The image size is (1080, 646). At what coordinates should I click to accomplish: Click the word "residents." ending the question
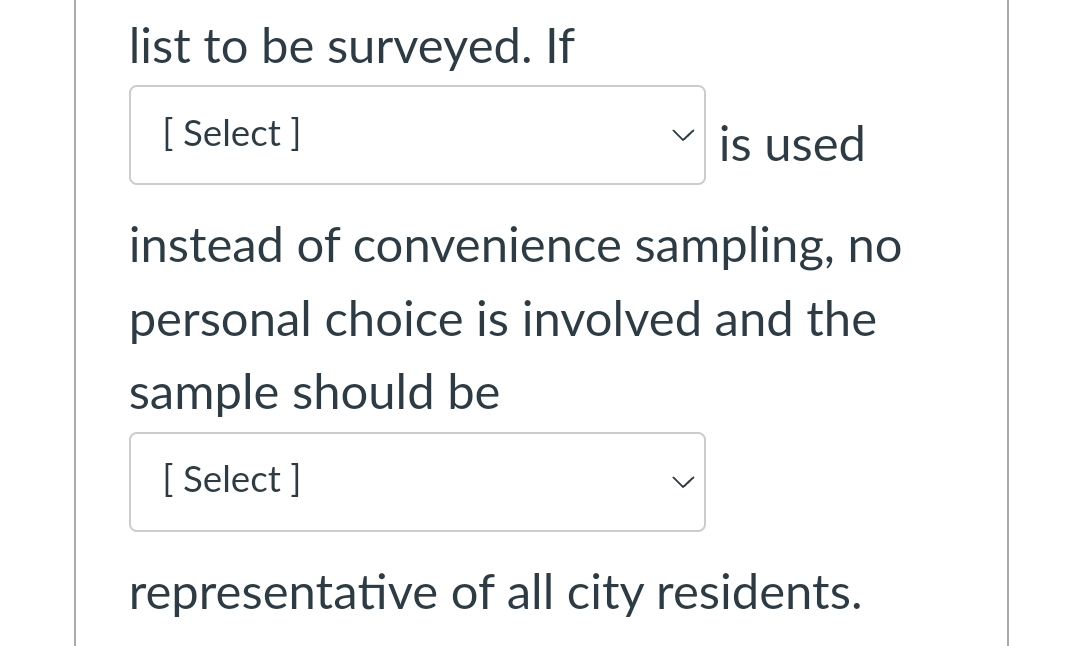(x=759, y=592)
